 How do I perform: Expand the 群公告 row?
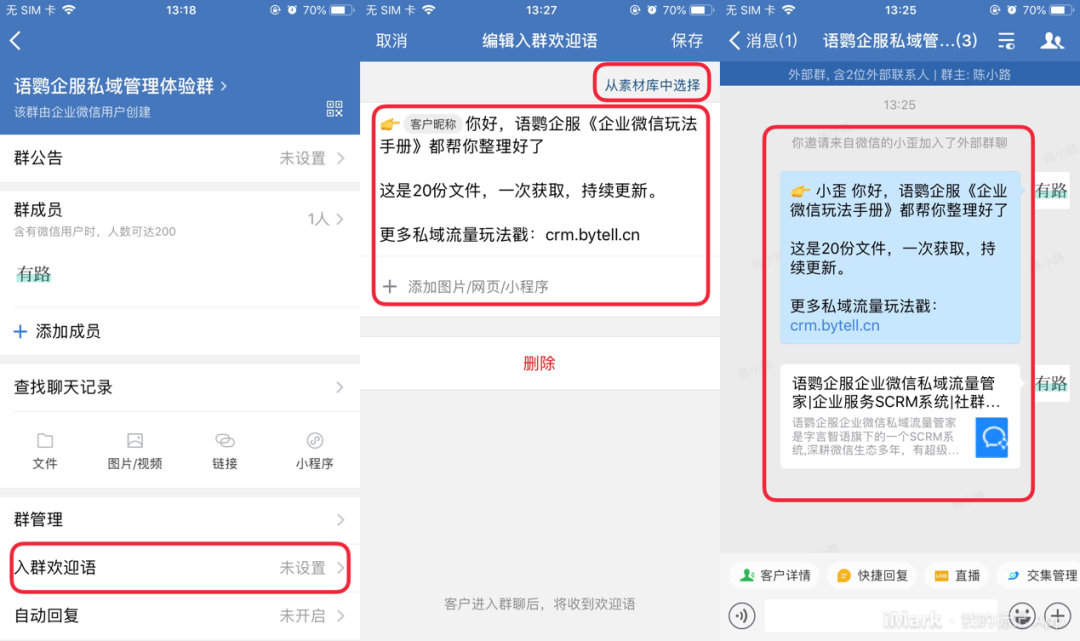[x=180, y=158]
